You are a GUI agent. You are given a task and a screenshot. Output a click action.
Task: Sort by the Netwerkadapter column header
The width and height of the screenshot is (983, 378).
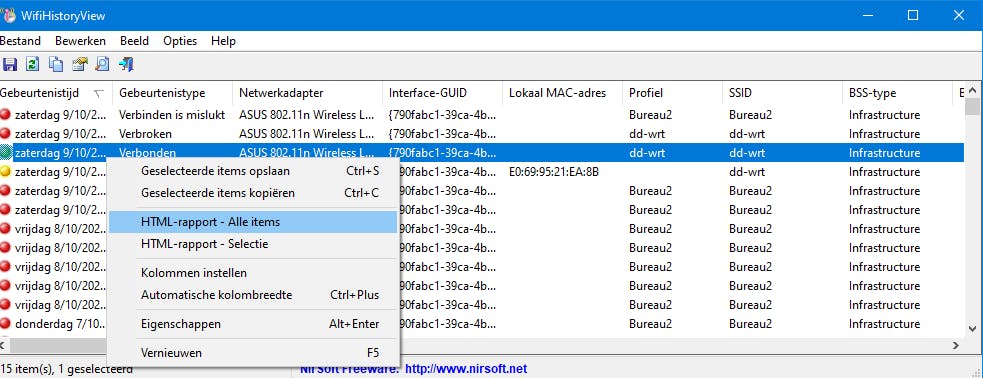[307, 93]
